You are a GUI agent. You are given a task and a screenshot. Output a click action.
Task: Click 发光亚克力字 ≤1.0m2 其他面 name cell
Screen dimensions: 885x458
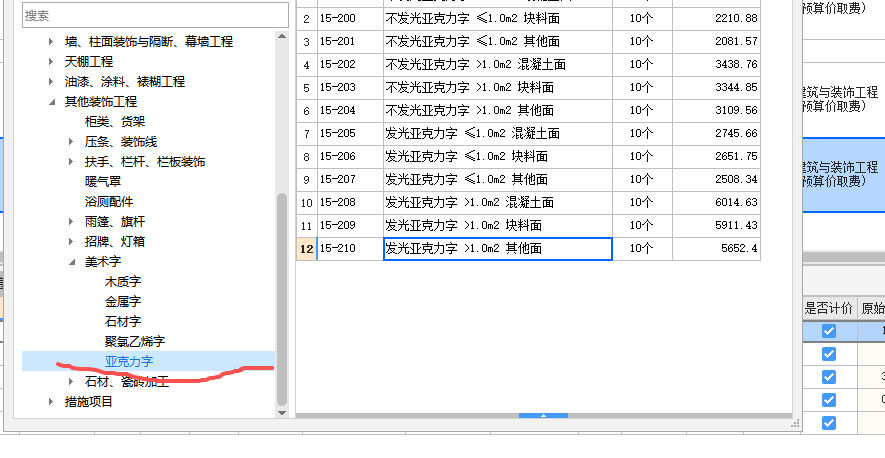click(498, 180)
